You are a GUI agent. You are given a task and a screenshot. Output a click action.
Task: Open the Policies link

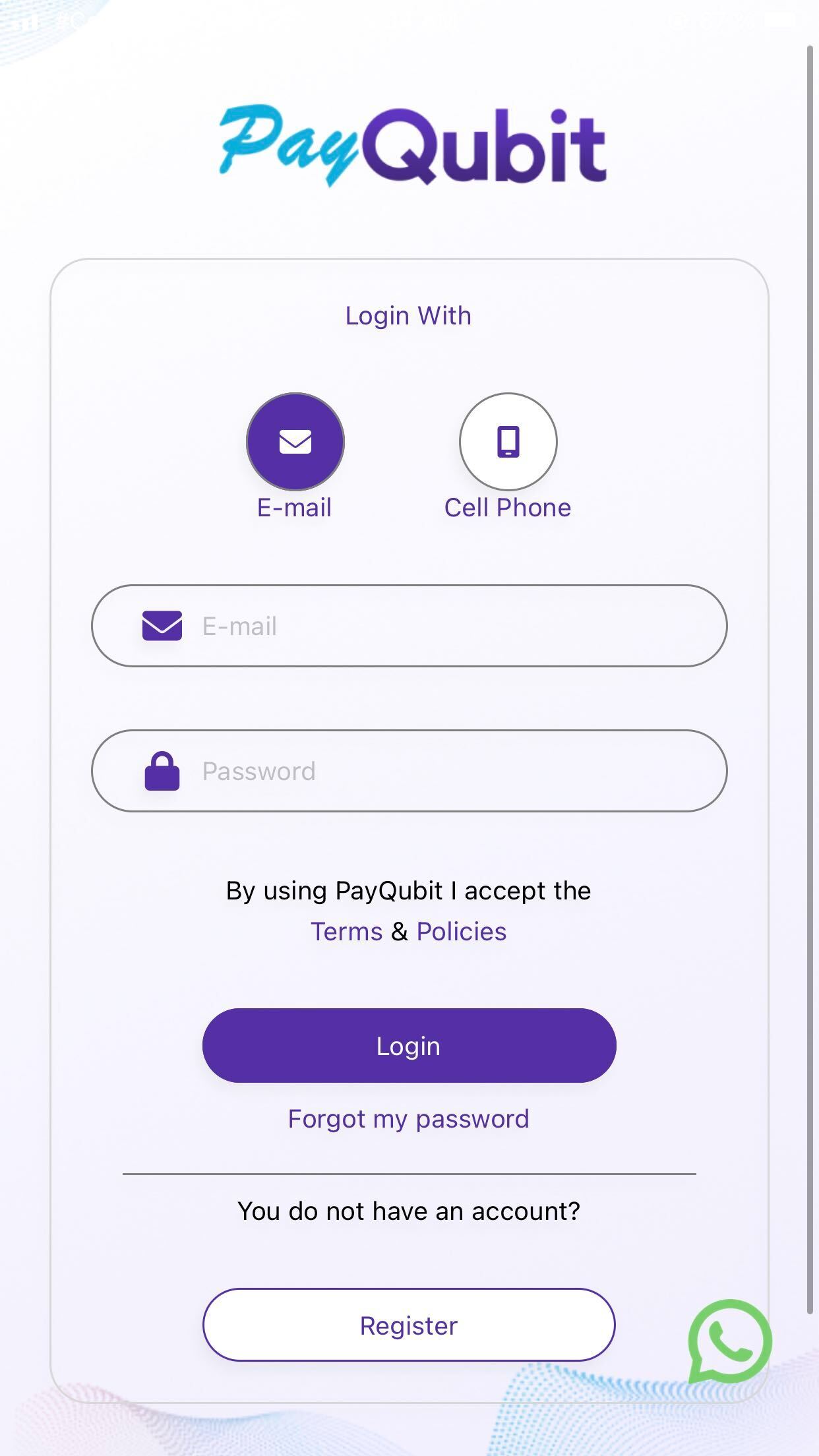462,932
